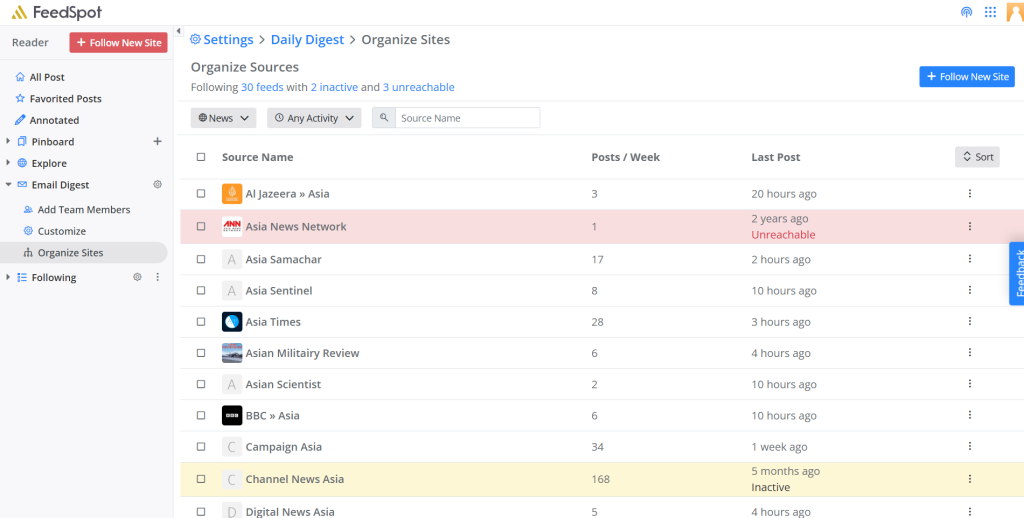Collapse the sidebar with the arrow
This screenshot has height=518, width=1024.
178,31
